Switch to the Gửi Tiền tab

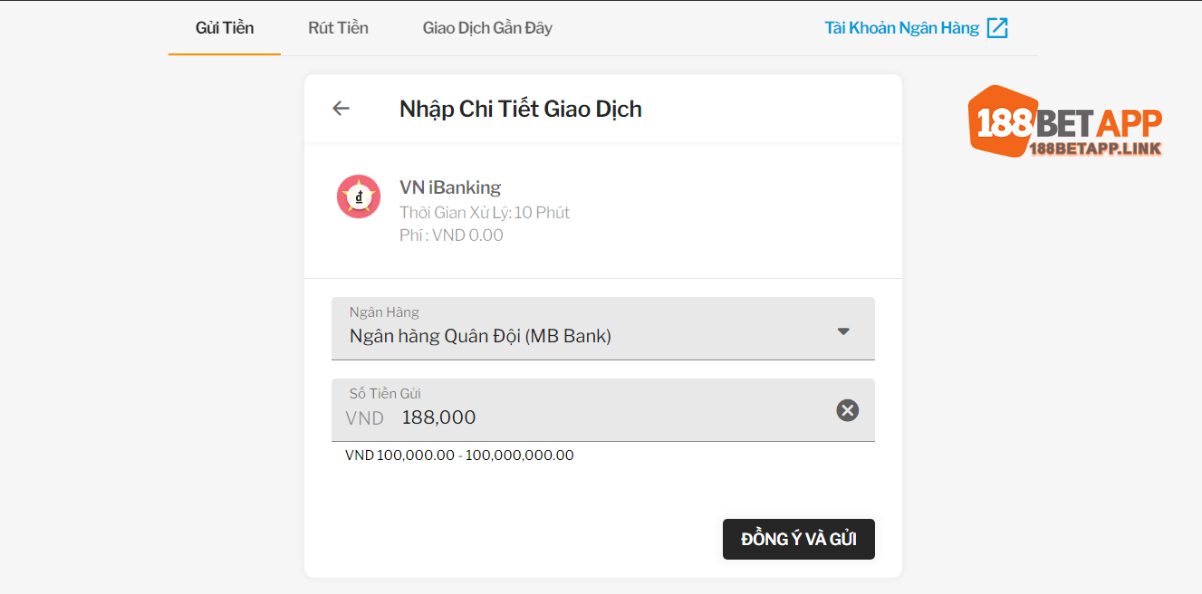224,28
